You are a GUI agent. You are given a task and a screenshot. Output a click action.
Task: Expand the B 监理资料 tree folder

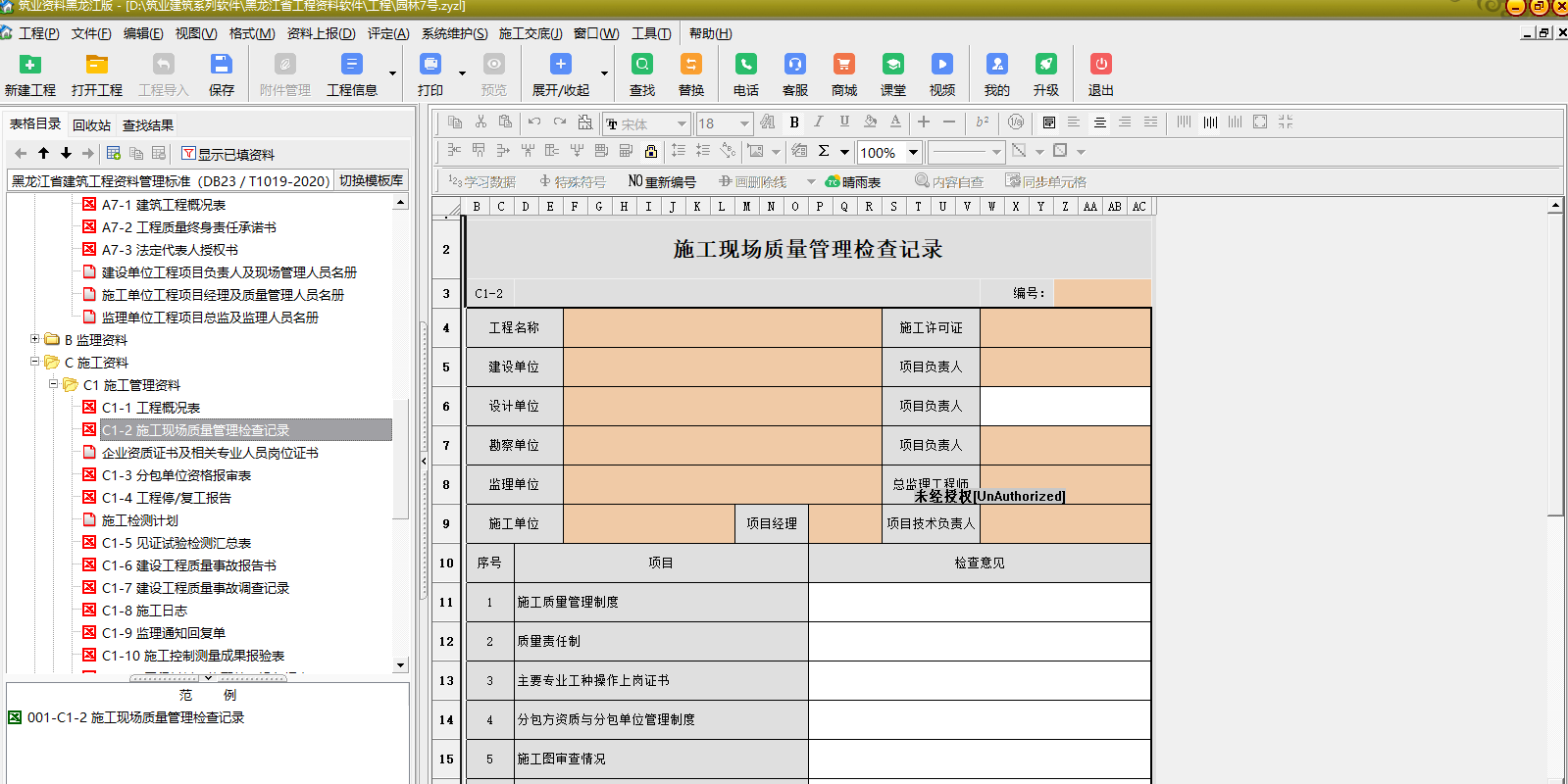click(35, 339)
